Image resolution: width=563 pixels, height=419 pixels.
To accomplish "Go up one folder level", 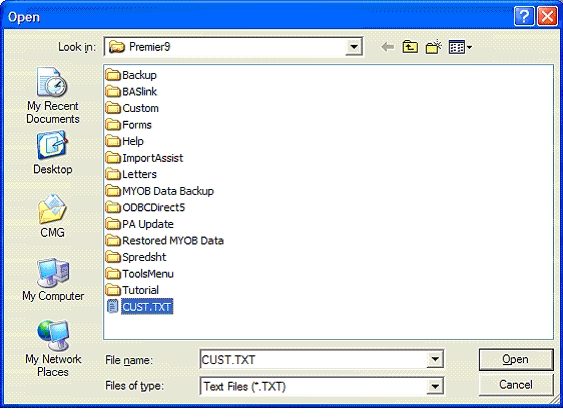I will coord(410,47).
